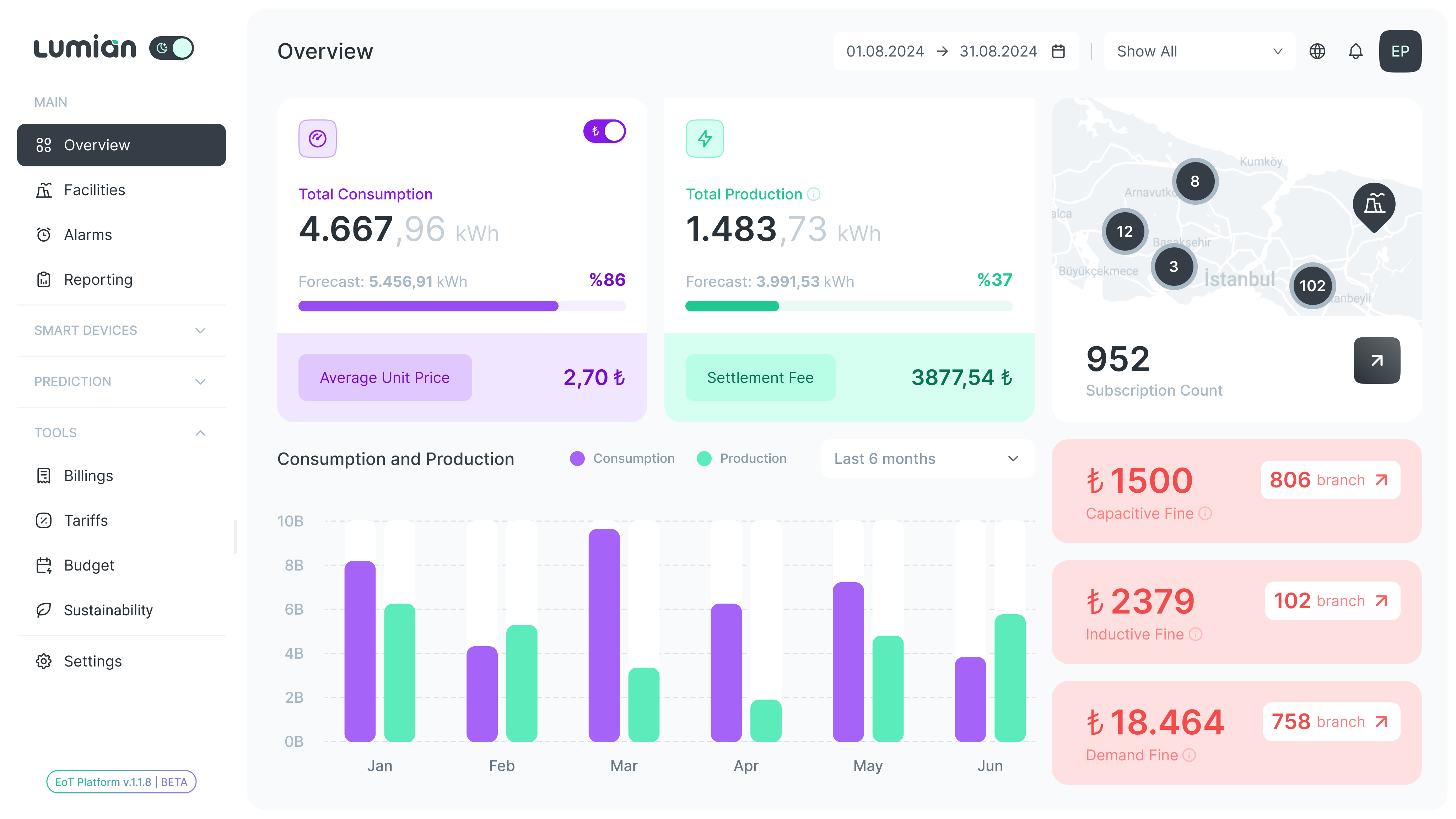Expand the Prediction section
Screen dimensions: 1456x819
point(122,382)
